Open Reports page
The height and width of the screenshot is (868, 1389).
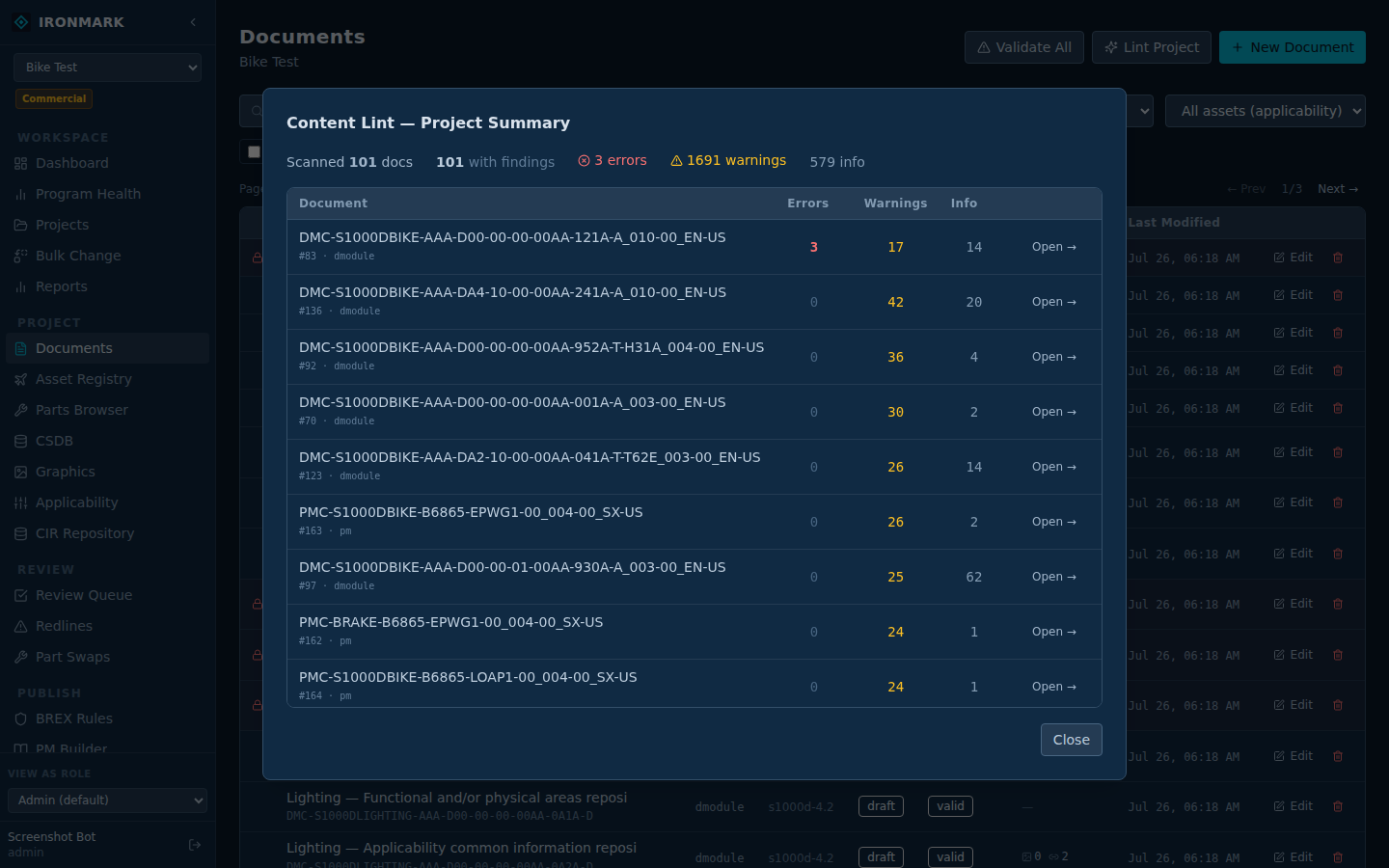click(x=107, y=286)
